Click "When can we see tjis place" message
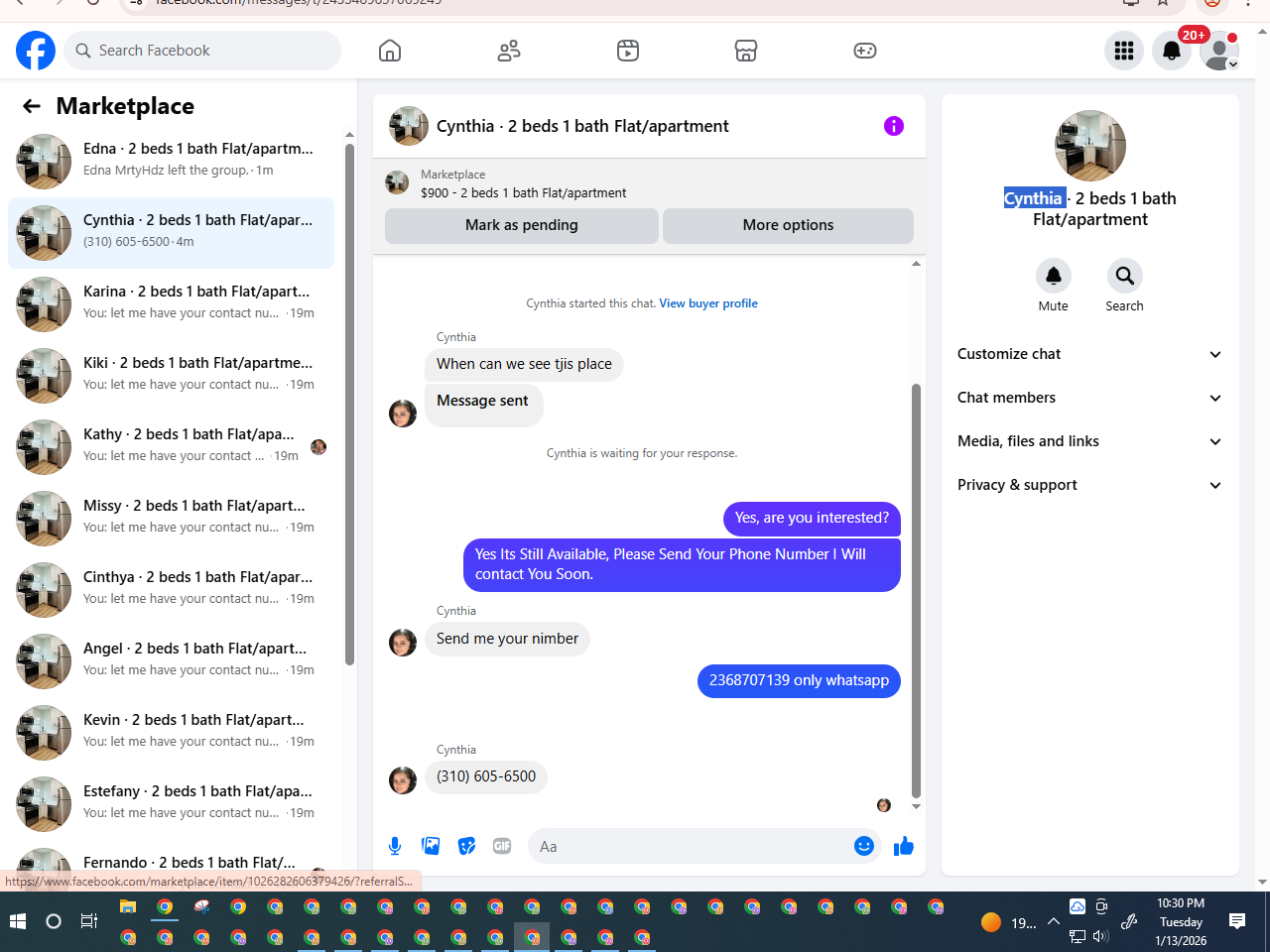 point(524,364)
